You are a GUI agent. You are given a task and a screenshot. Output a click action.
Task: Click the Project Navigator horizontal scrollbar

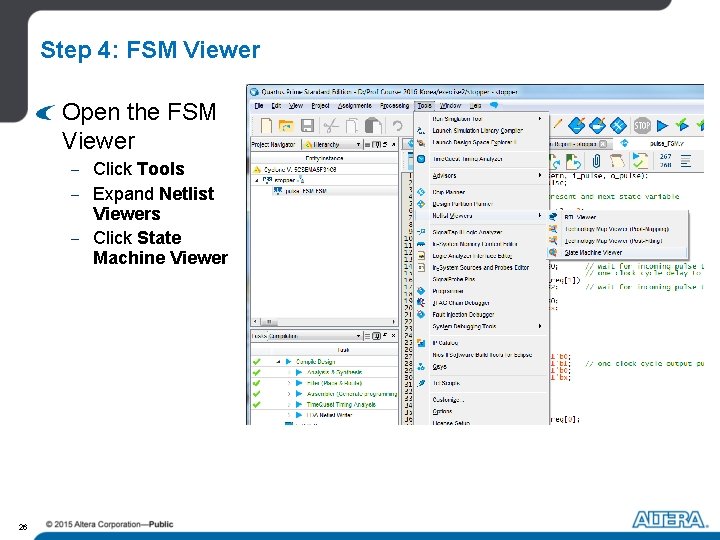click(x=324, y=321)
